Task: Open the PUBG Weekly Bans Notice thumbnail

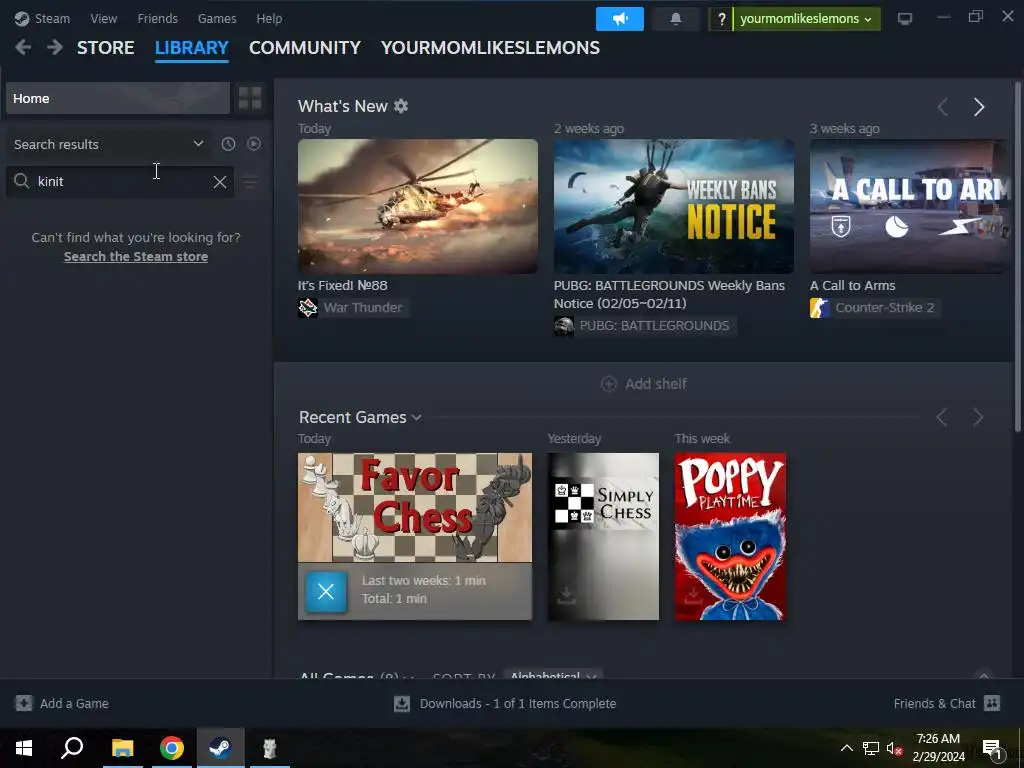Action: [x=674, y=206]
